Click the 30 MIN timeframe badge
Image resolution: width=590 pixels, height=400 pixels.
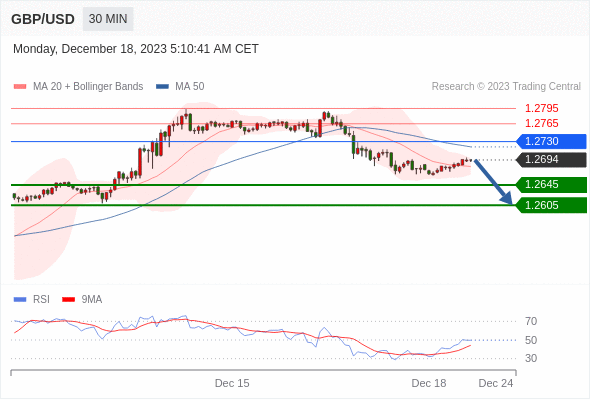tap(108, 19)
